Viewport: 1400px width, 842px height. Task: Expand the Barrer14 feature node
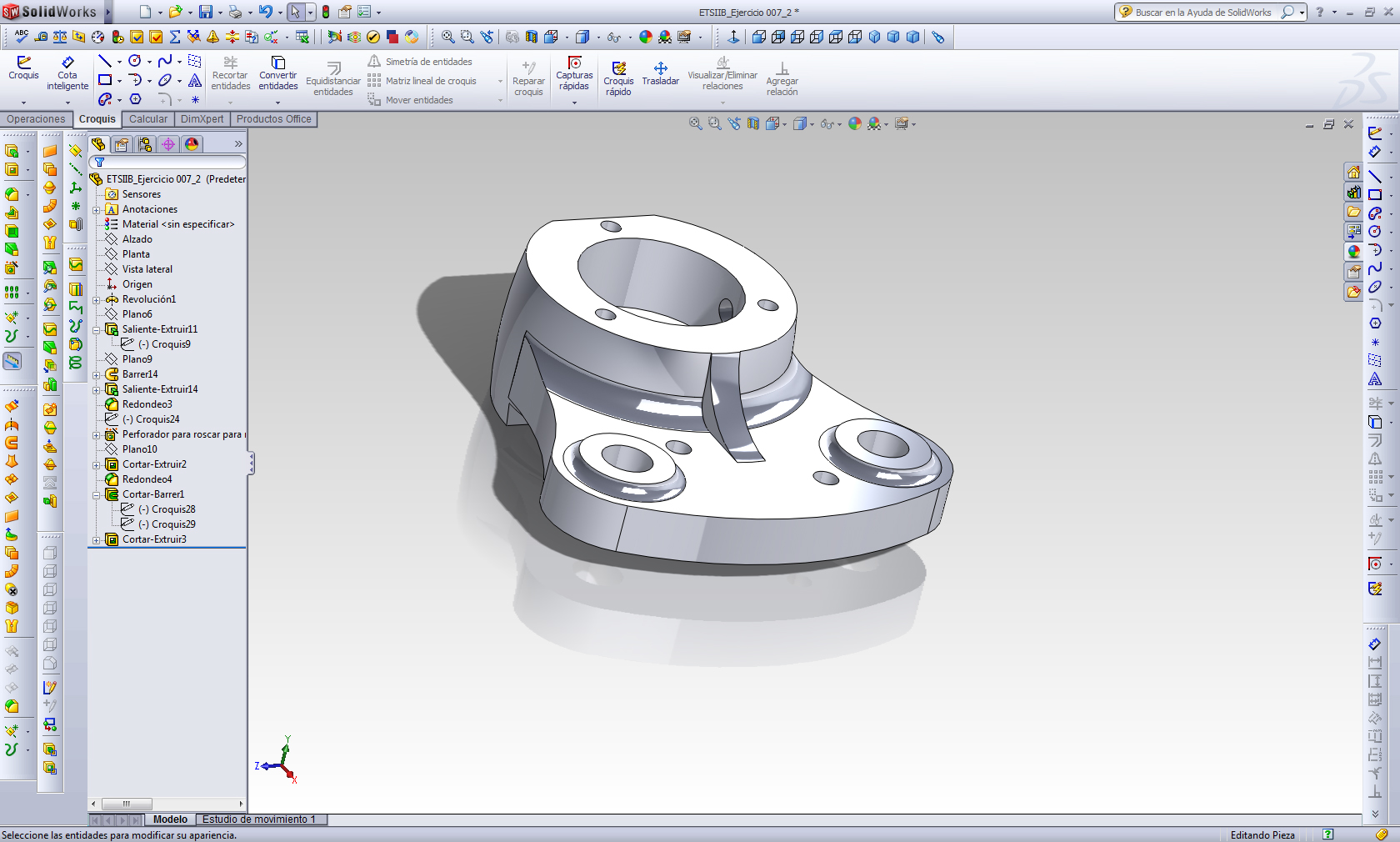[97, 375]
